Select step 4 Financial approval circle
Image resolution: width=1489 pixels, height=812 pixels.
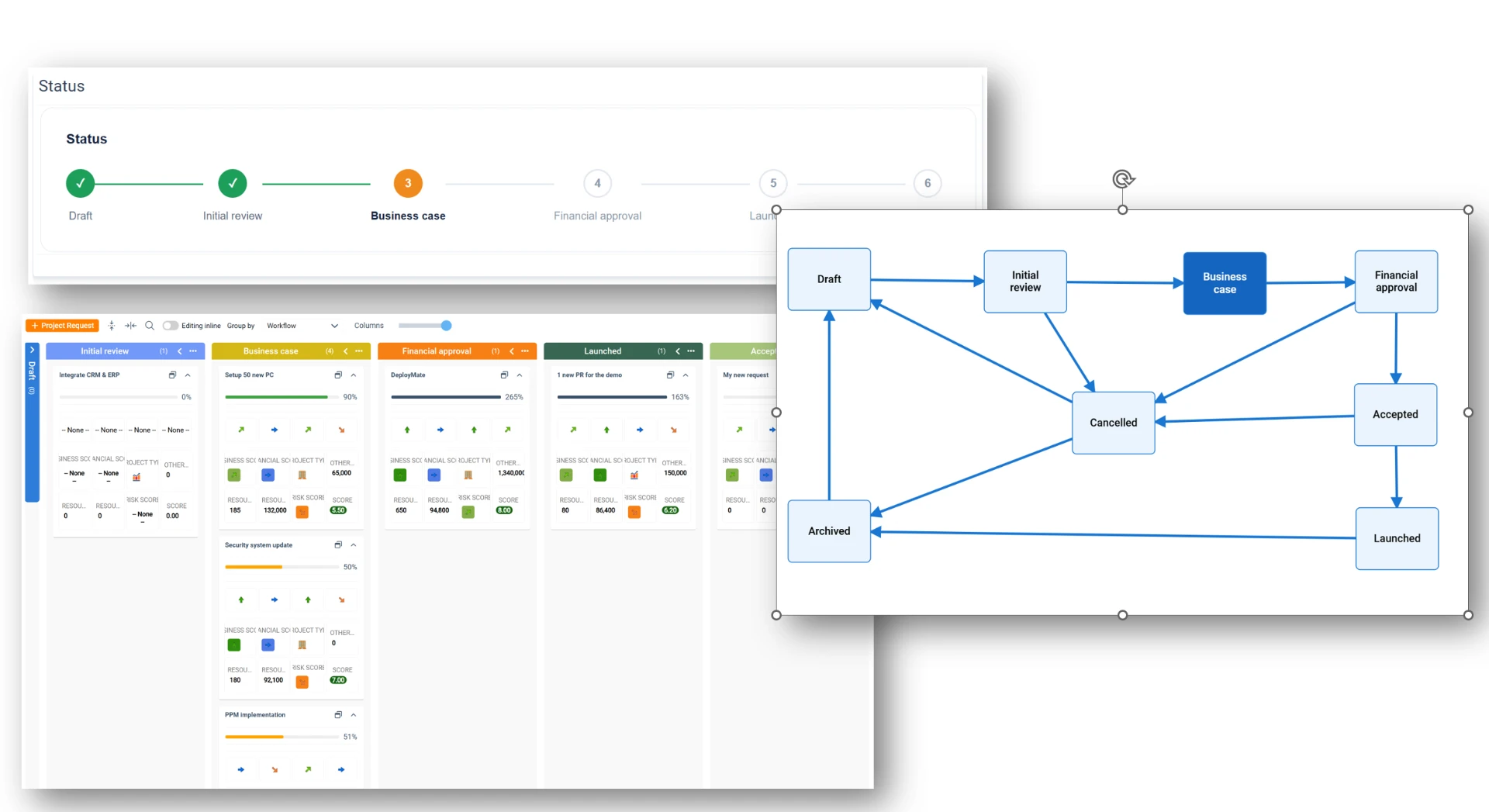tap(597, 183)
